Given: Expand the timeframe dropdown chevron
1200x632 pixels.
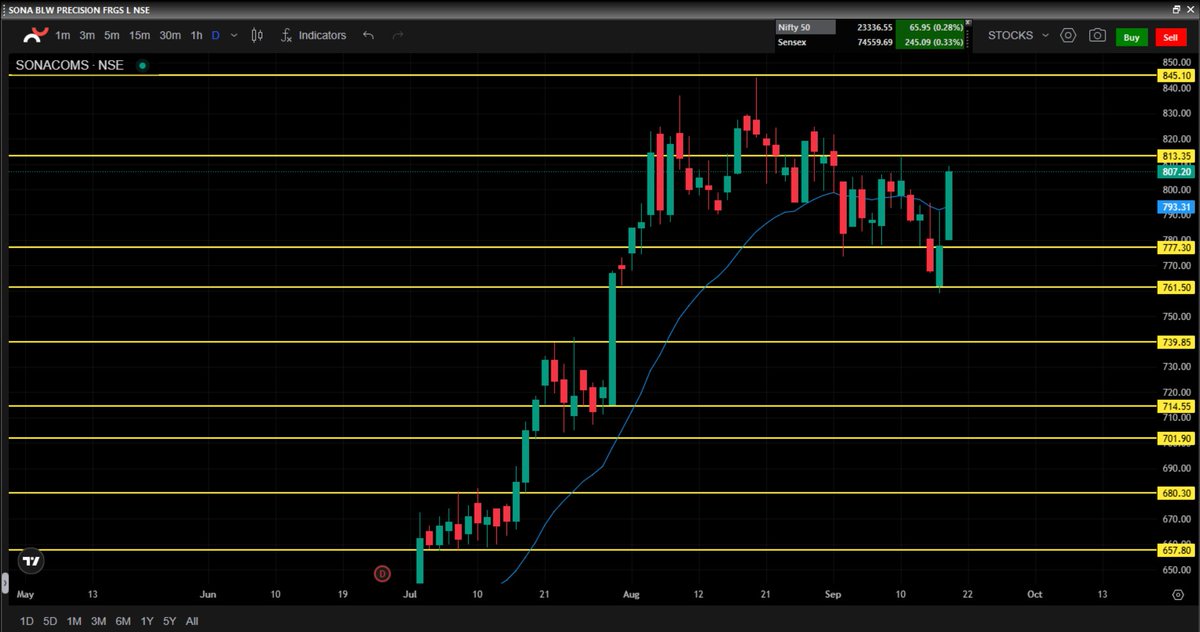Looking at the screenshot, I should (234, 35).
